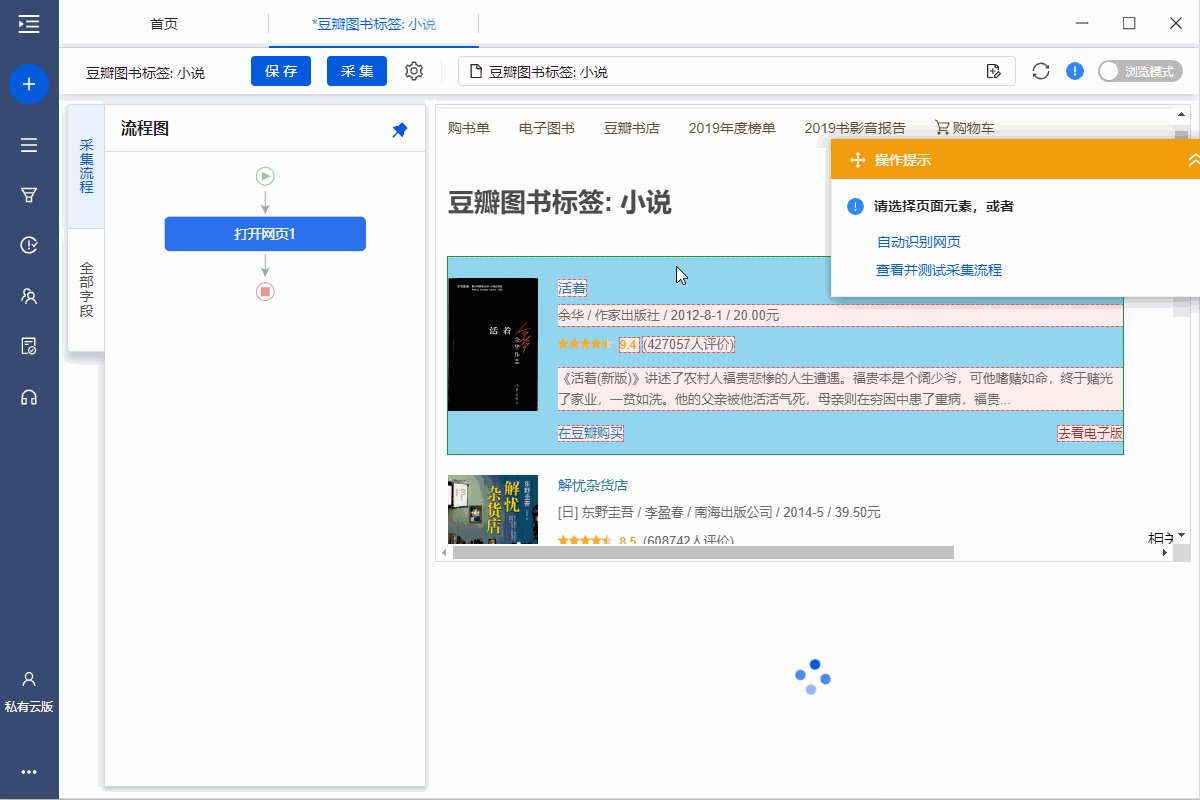Click the blue info icon in the toolbar
The image size is (1200, 800).
point(1075,71)
